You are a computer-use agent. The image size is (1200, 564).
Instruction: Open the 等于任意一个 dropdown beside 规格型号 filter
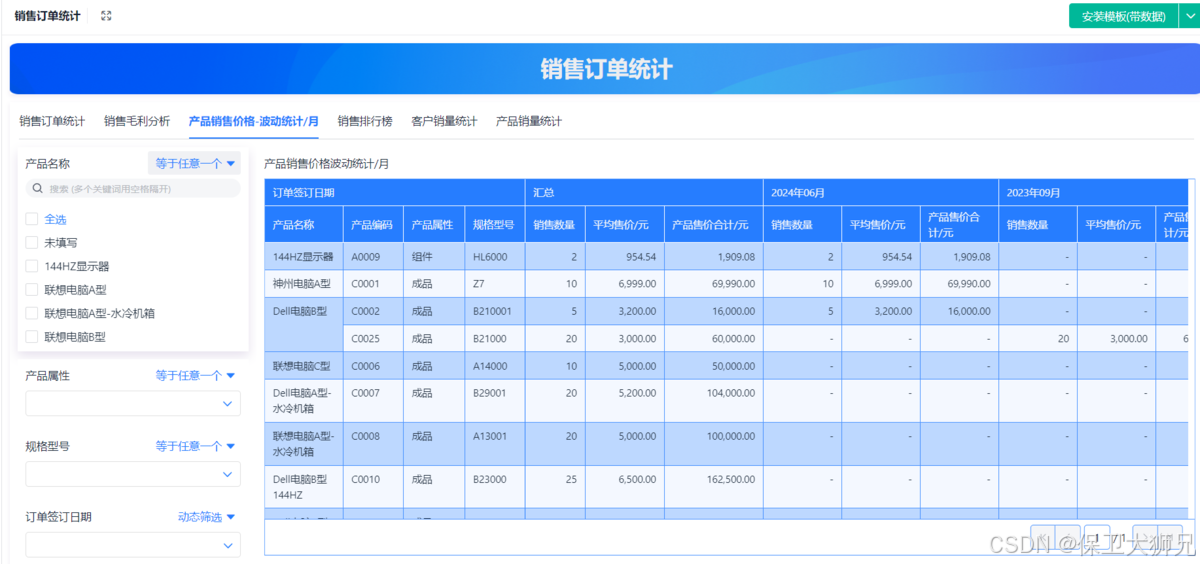pyautogui.click(x=195, y=446)
